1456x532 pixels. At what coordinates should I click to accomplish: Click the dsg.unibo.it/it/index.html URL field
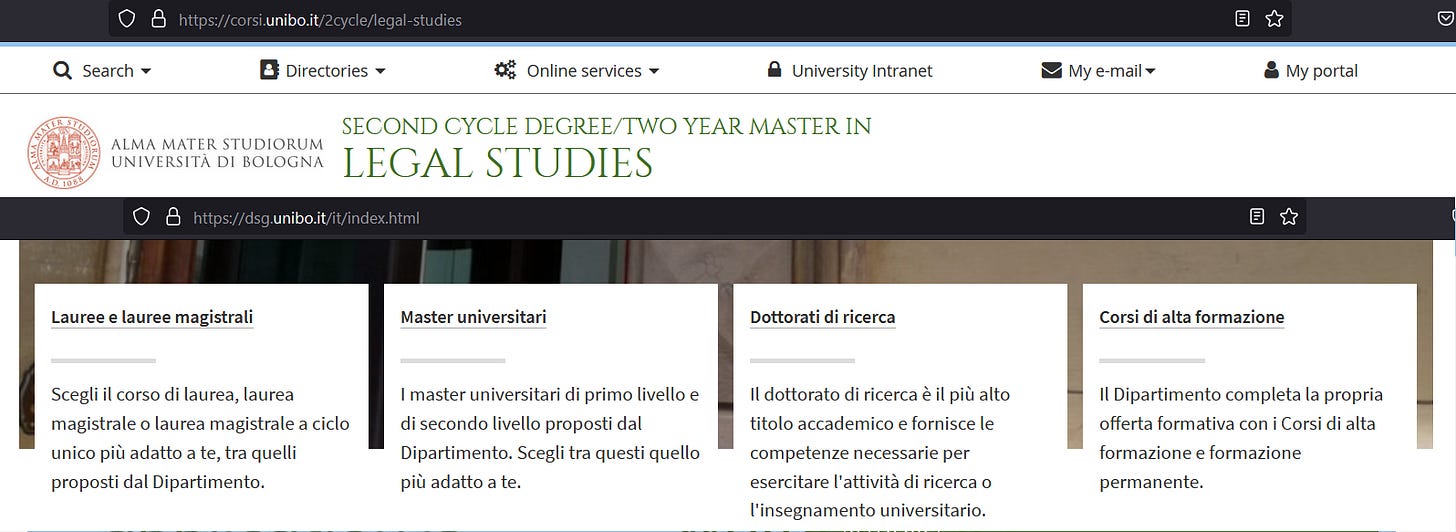715,217
